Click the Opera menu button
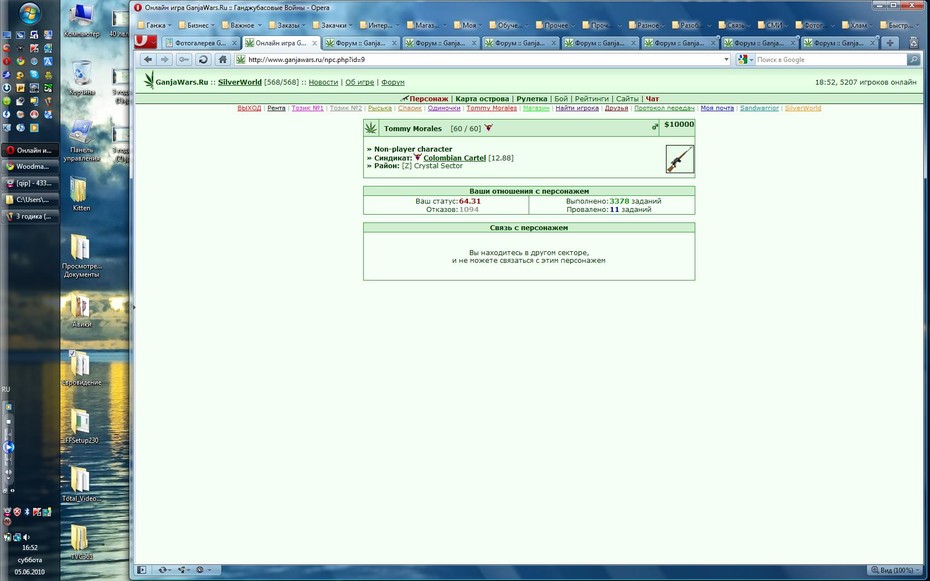This screenshot has width=930, height=581. click(145, 42)
